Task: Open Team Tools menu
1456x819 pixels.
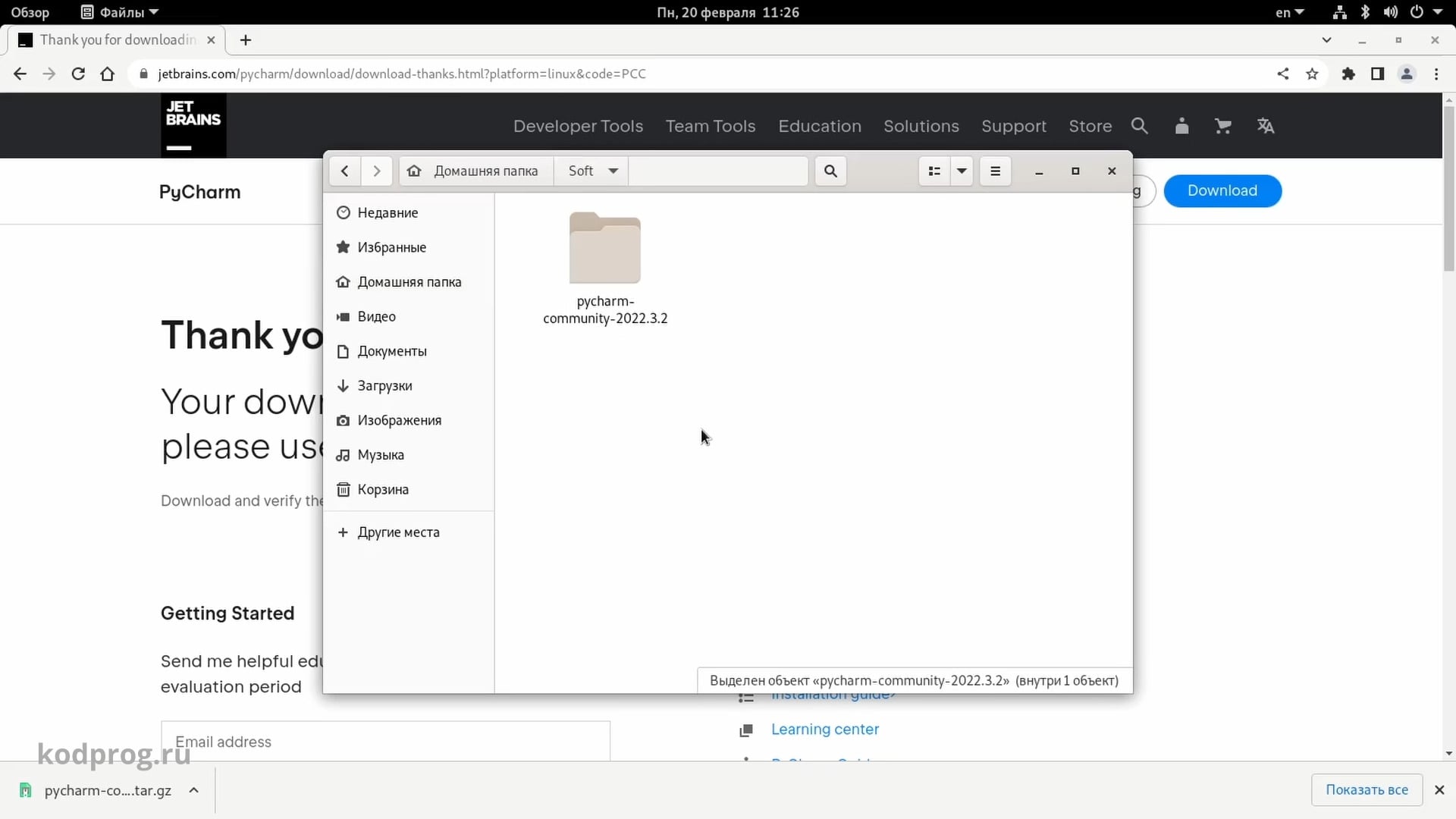Action: (x=711, y=127)
